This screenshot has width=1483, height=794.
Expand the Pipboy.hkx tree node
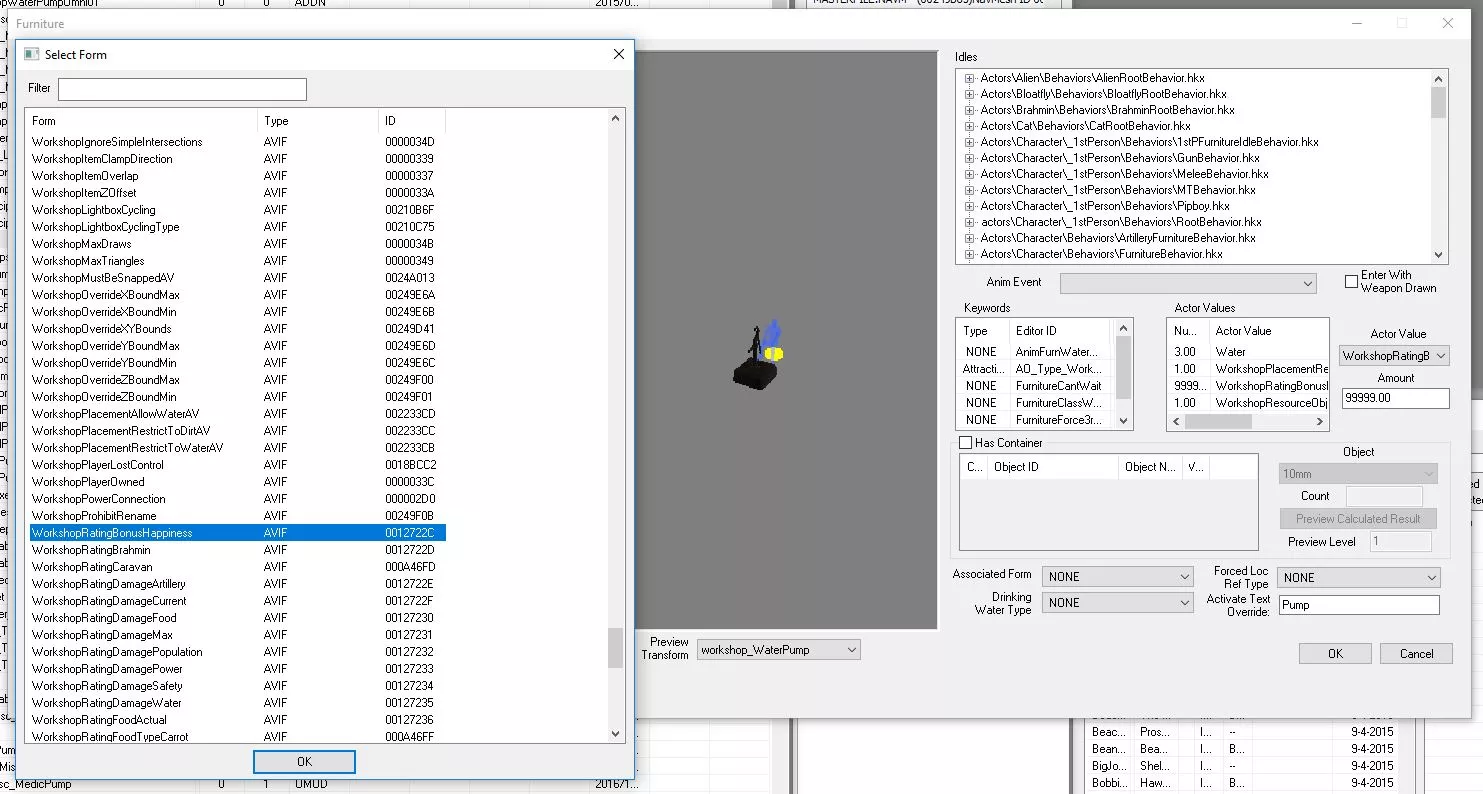(969, 206)
